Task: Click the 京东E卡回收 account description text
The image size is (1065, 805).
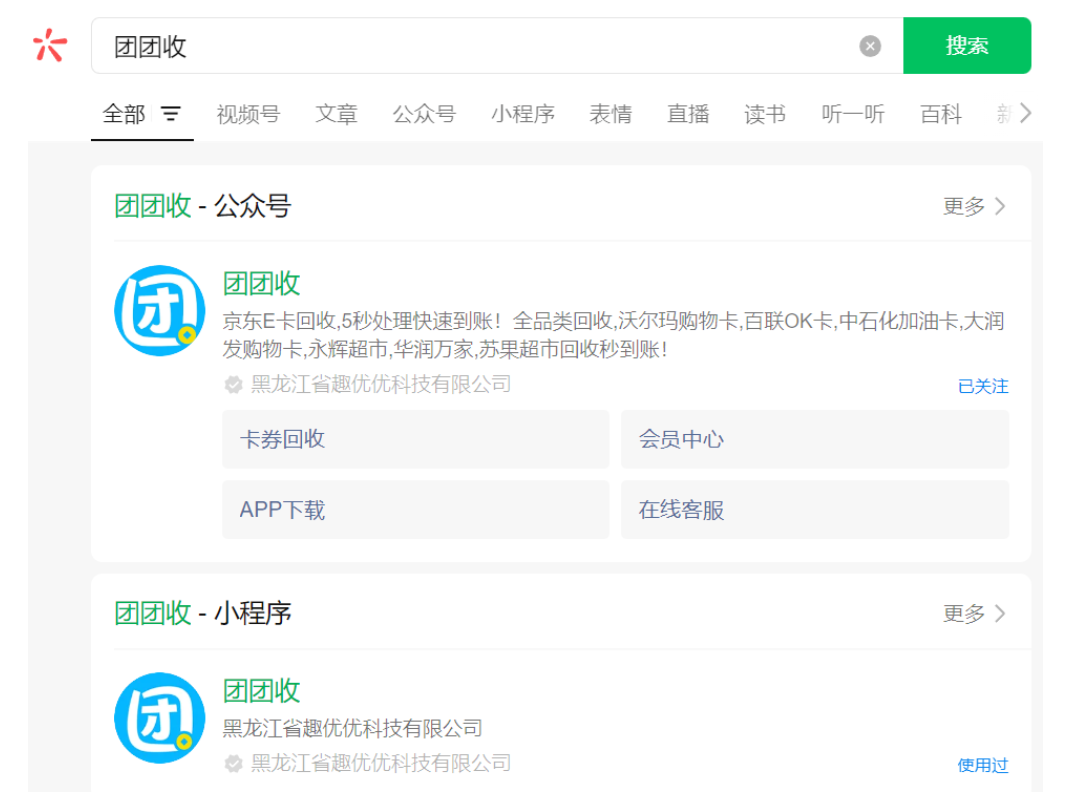Action: pyautogui.click(x=613, y=335)
